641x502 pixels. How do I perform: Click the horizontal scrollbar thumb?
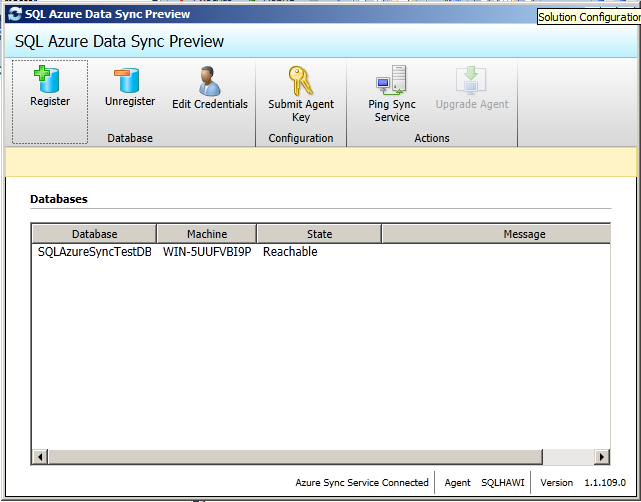[295, 457]
